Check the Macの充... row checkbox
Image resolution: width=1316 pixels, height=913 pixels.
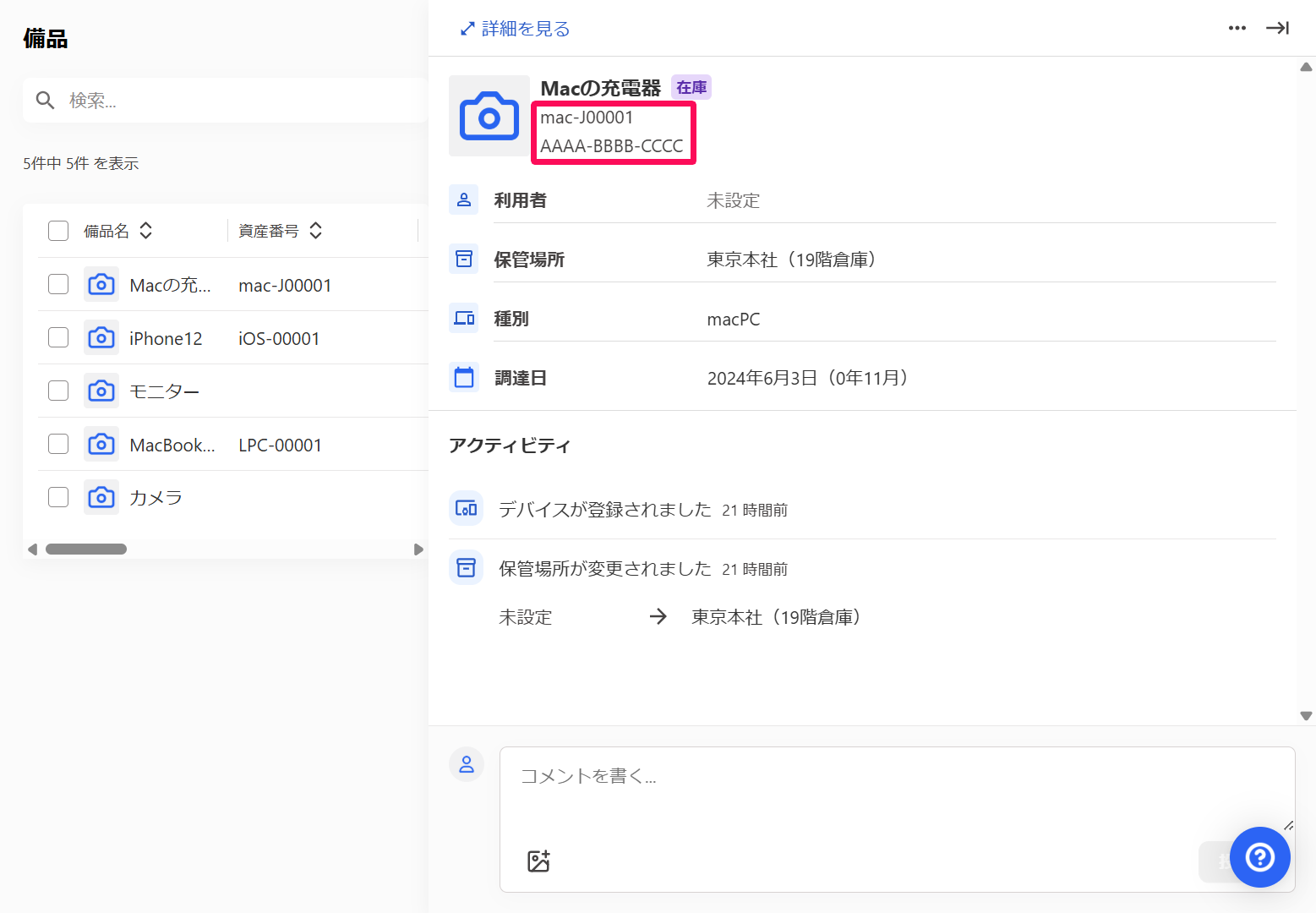pyautogui.click(x=58, y=284)
